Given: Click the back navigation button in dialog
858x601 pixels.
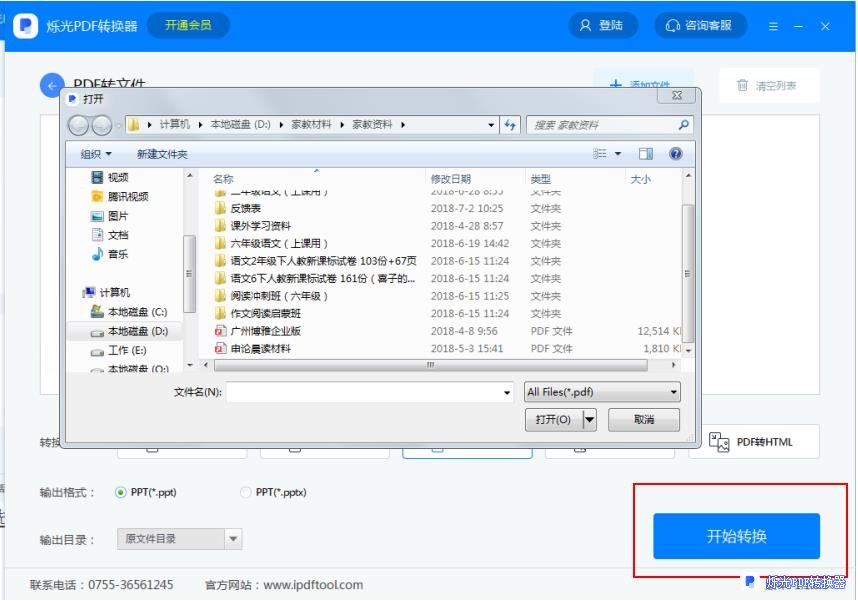Looking at the screenshot, I should coord(78,125).
